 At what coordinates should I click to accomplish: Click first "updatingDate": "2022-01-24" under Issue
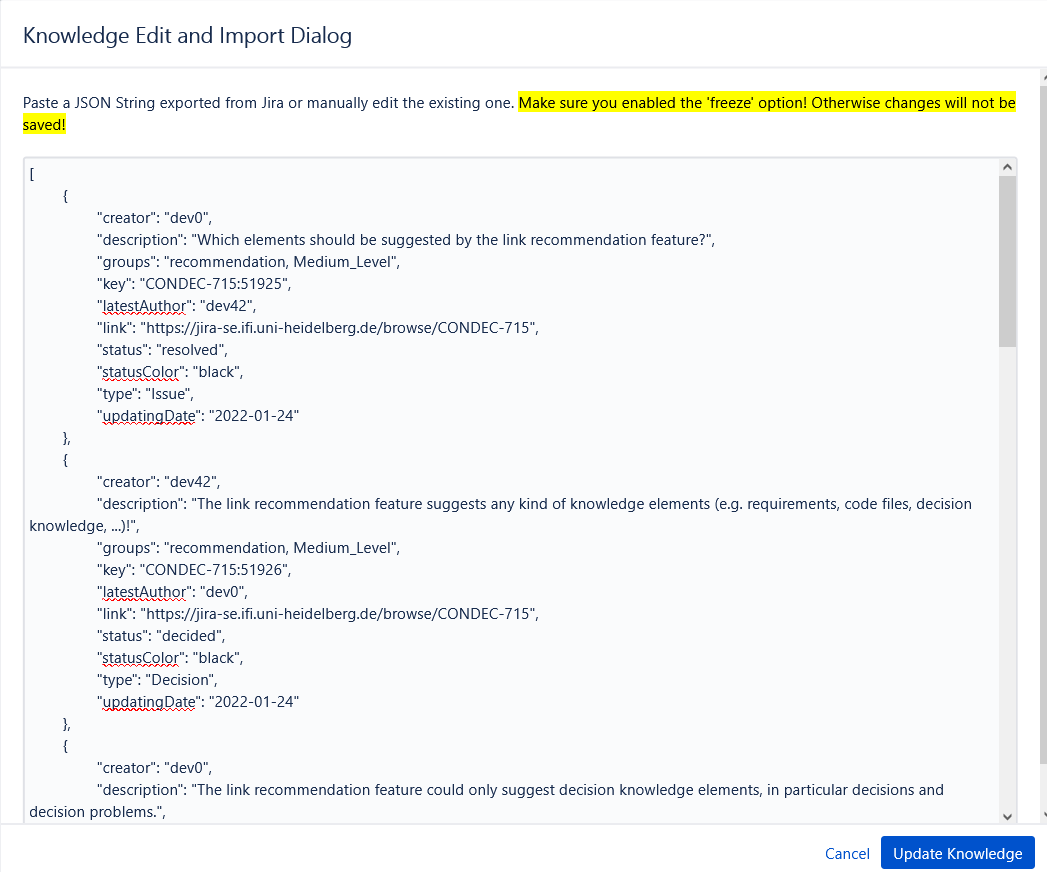198,416
